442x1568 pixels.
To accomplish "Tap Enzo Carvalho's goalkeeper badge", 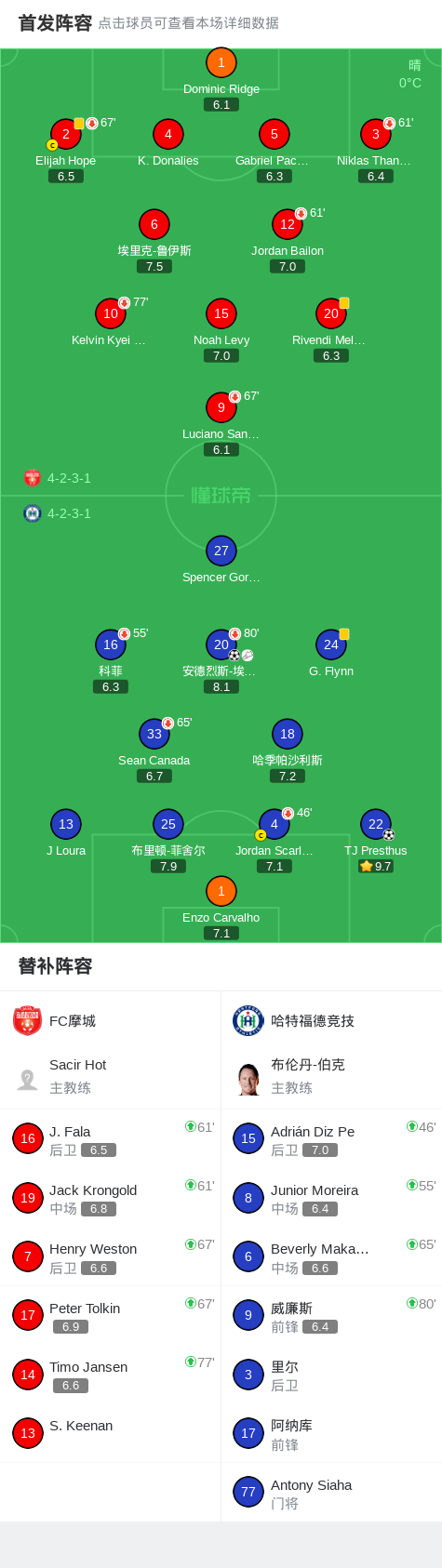I will pos(221,891).
